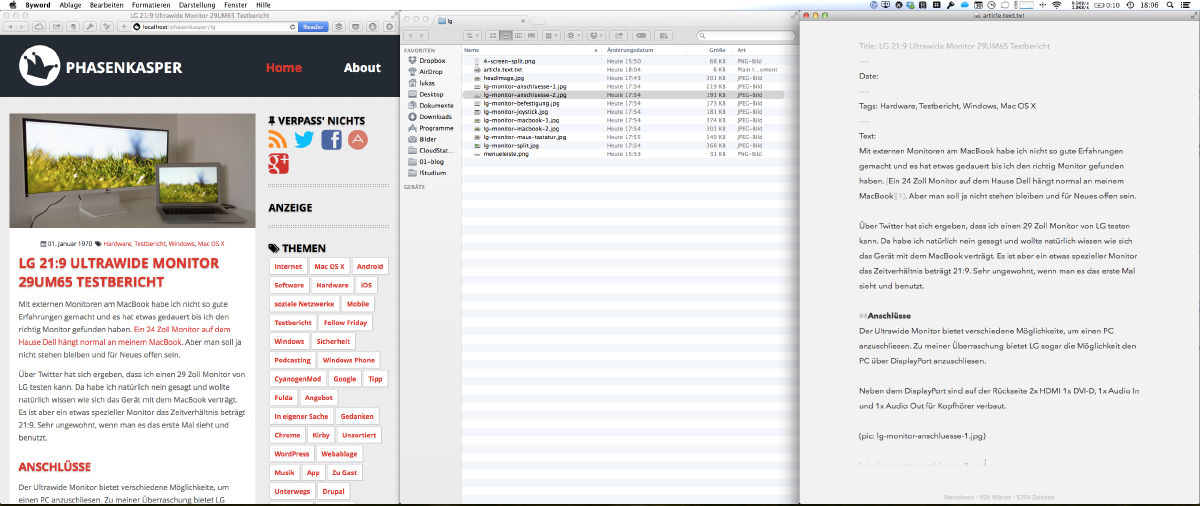Viewport: 1200px width, 506px height.
Task: Click the Wi-Fi icon in menu bar
Action: tap(1056, 5)
